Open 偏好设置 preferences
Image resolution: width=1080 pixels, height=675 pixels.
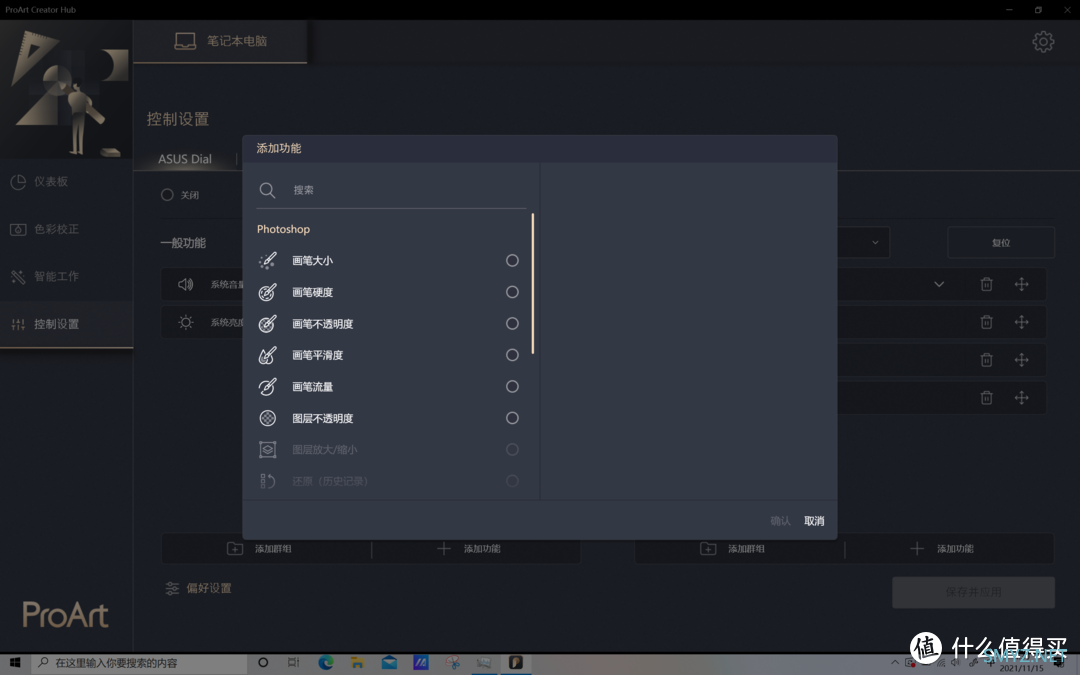pos(198,588)
